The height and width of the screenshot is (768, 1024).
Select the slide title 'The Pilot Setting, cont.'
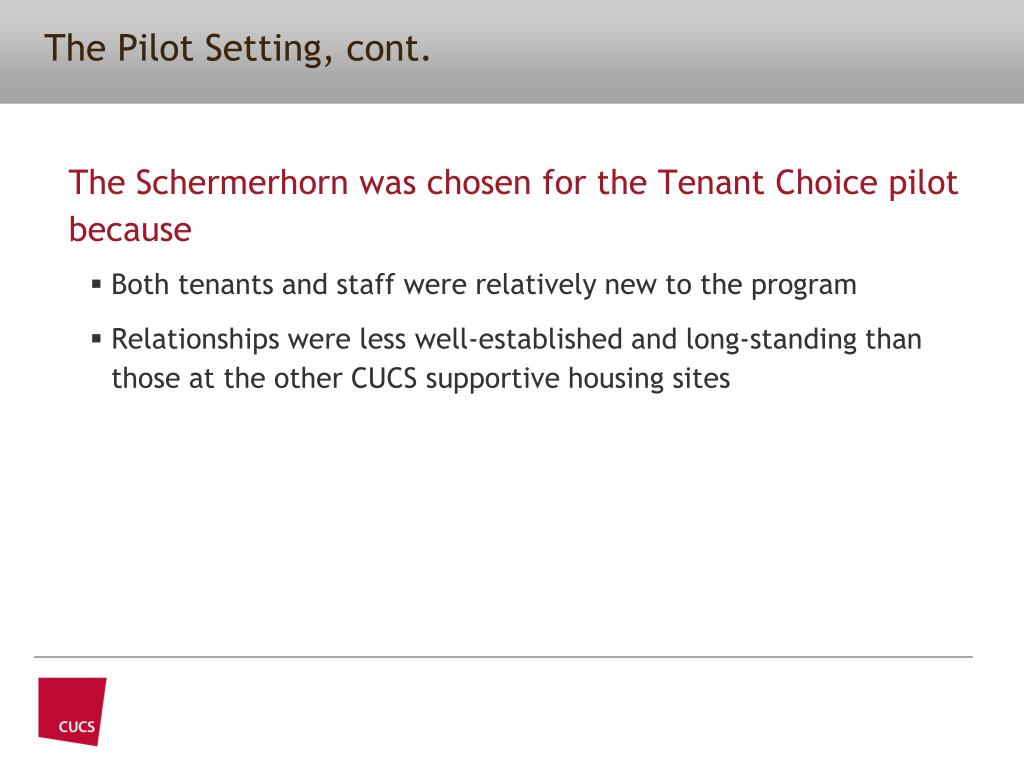click(238, 49)
